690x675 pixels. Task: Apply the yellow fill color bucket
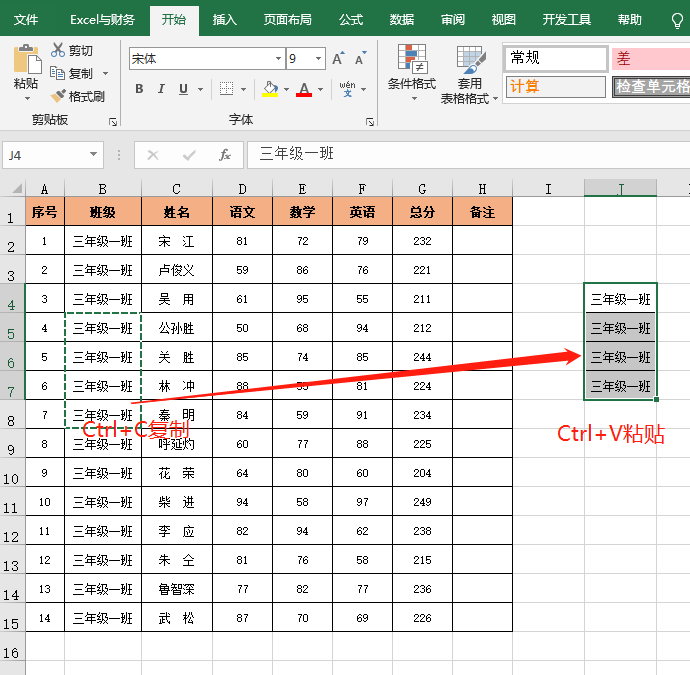point(270,89)
